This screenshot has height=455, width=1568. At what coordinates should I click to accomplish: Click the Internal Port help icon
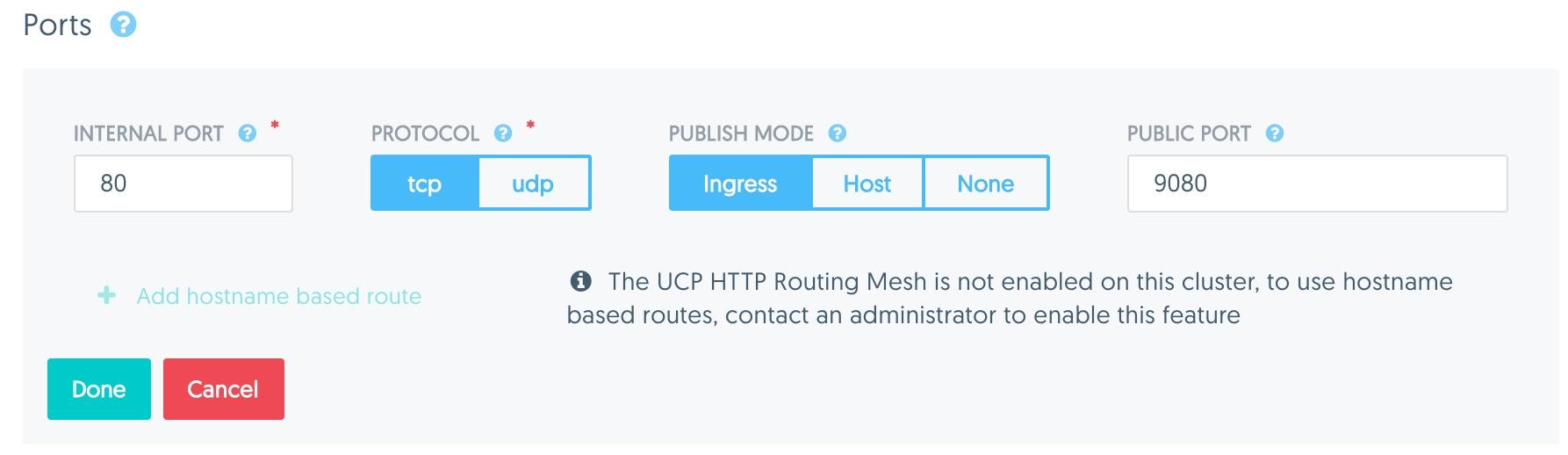(x=248, y=134)
